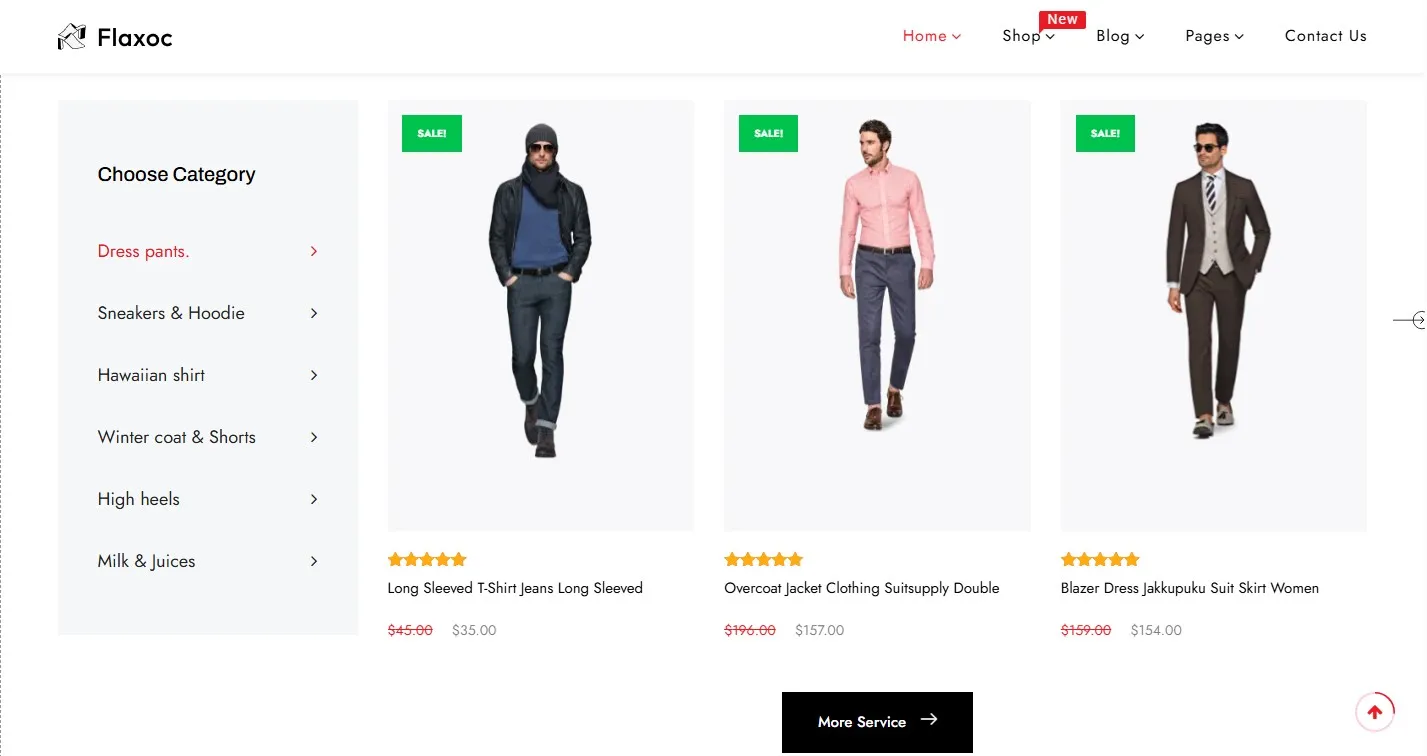Expand the Sneakers & Hoodie category arrow
The image size is (1427, 756).
[x=314, y=314]
